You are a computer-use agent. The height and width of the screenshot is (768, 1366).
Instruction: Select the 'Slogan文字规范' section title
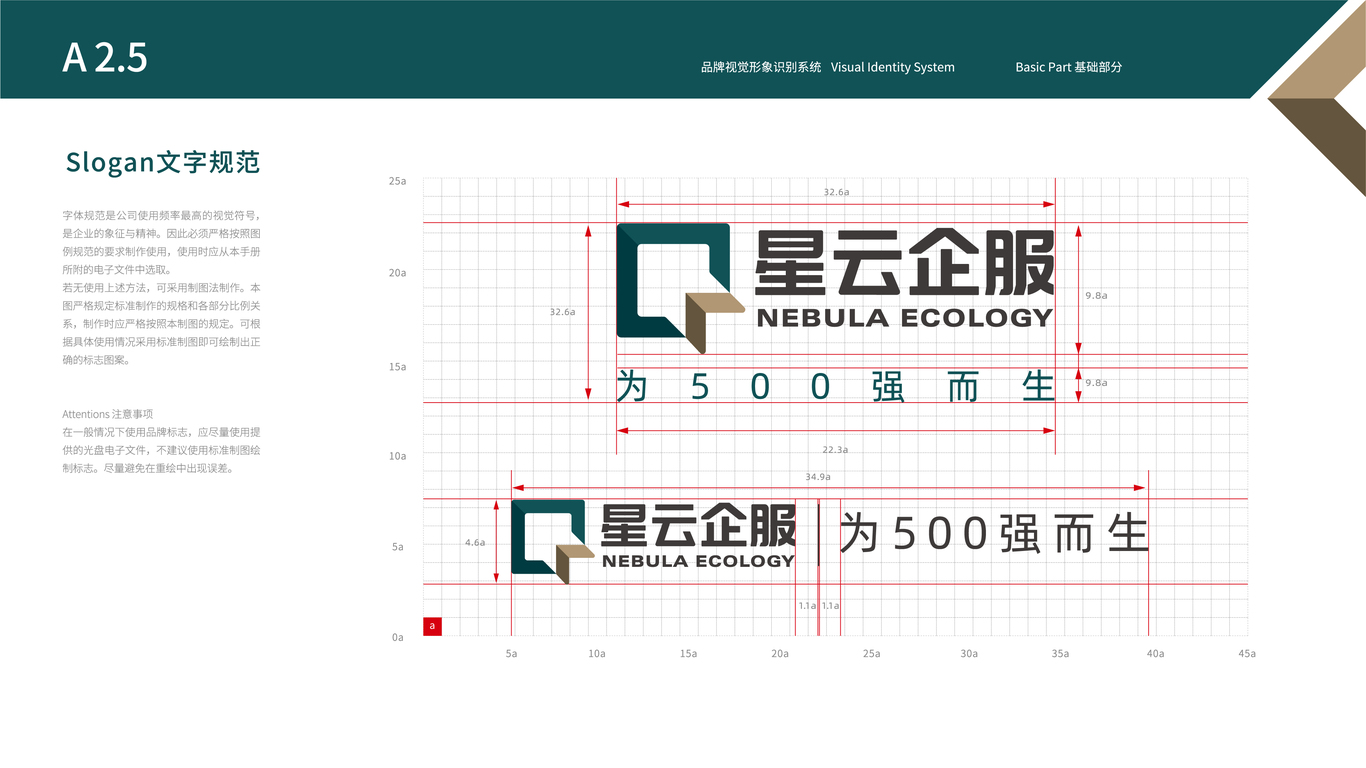163,162
